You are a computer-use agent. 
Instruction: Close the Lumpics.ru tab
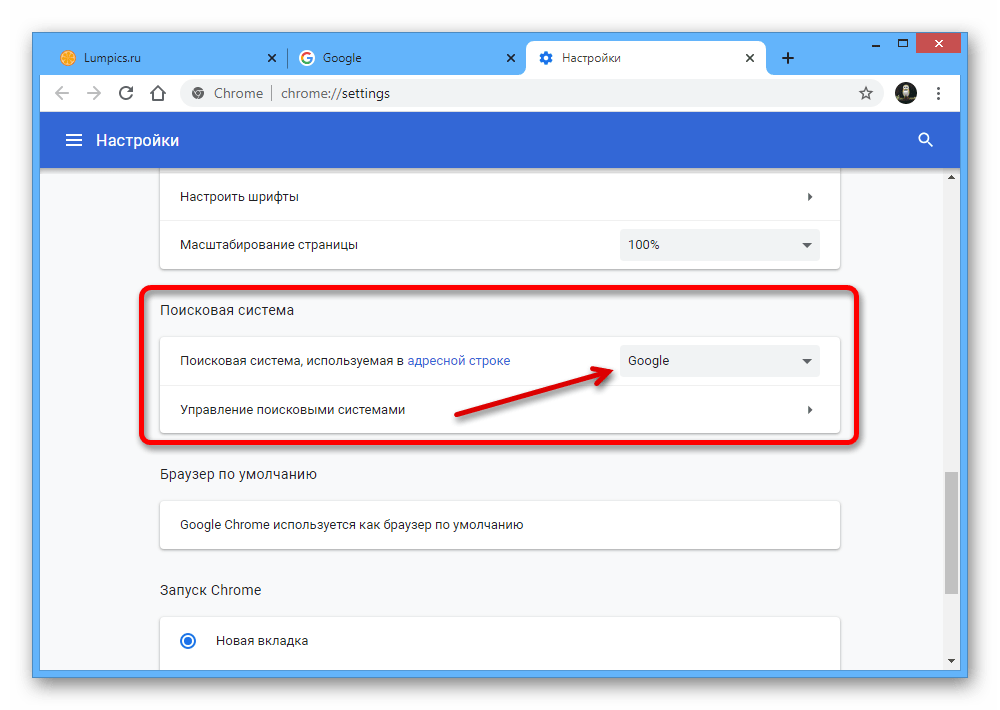pyautogui.click(x=272, y=58)
